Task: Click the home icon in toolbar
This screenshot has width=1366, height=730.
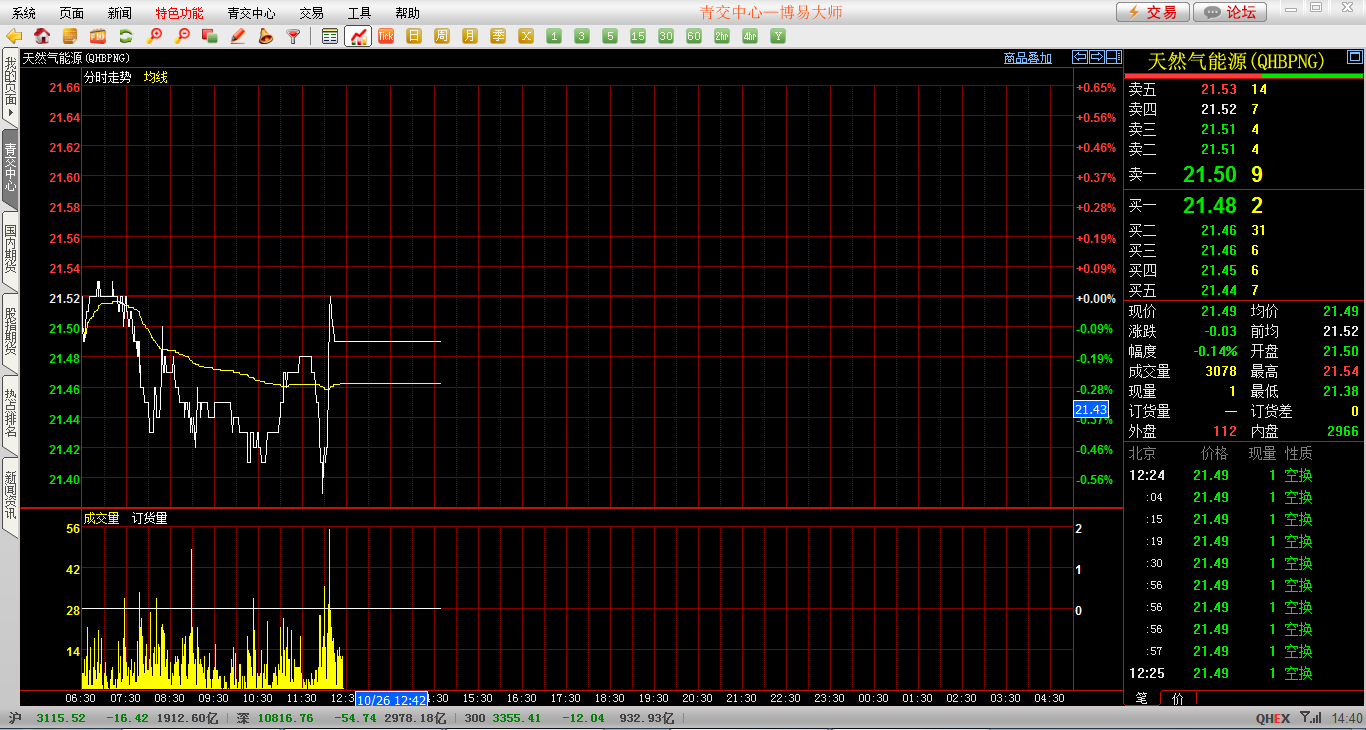Action: click(42, 36)
